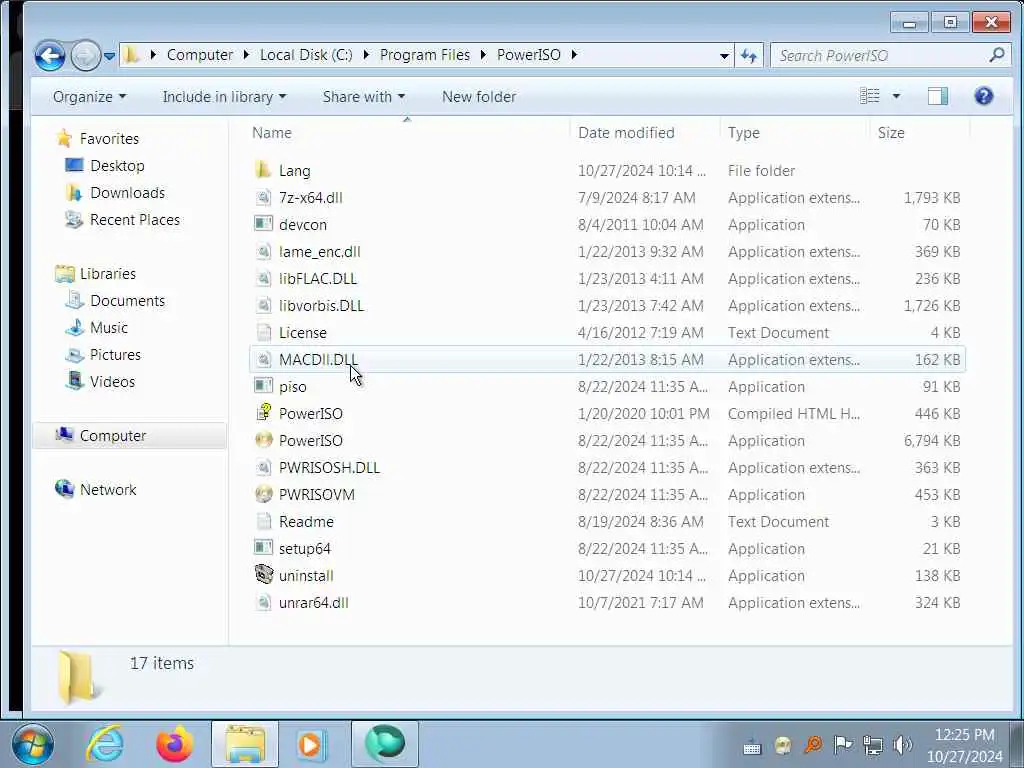Click the volume speaker tray icon
Viewport: 1024px width, 768px height.
point(902,744)
